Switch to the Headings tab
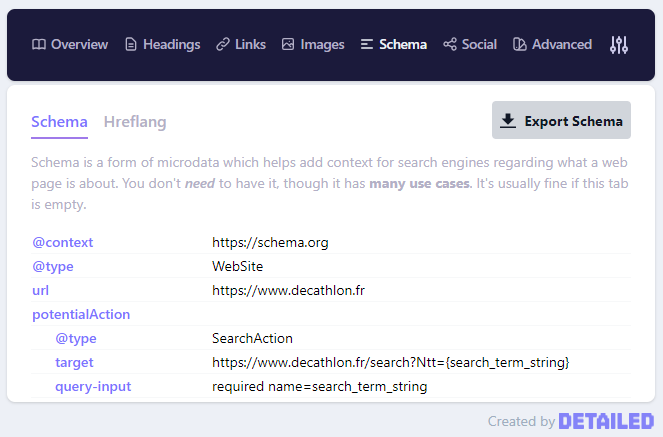This screenshot has width=663, height=437. point(163,44)
